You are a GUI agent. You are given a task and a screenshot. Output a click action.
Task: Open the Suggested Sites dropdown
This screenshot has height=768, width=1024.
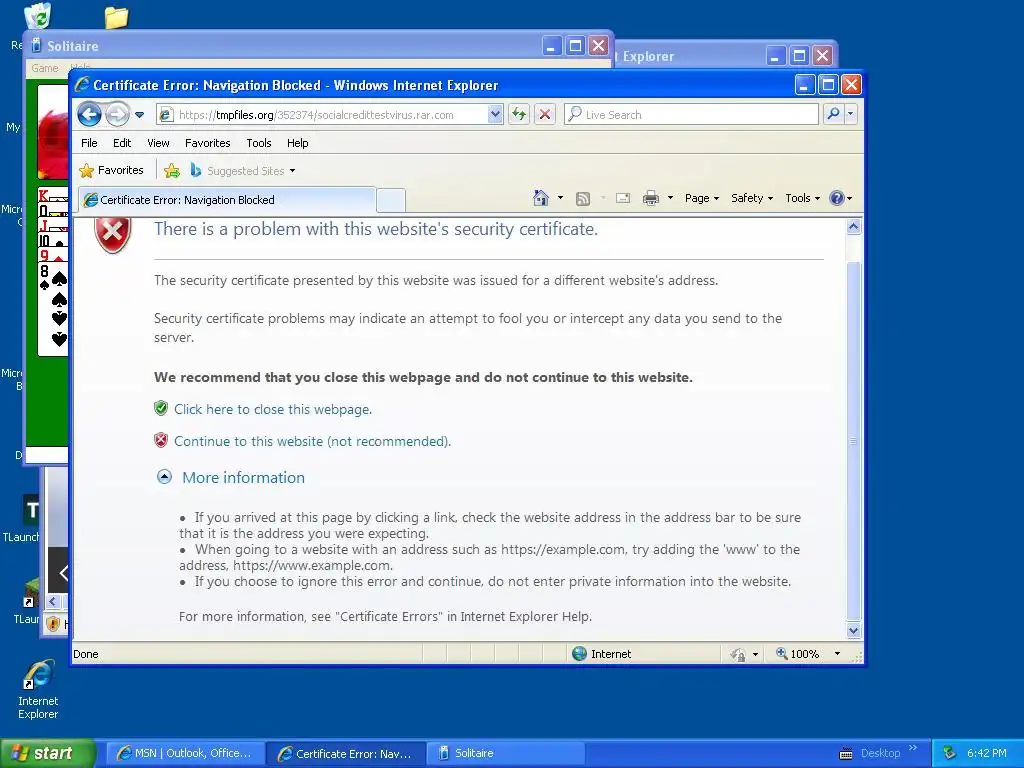[x=244, y=171]
